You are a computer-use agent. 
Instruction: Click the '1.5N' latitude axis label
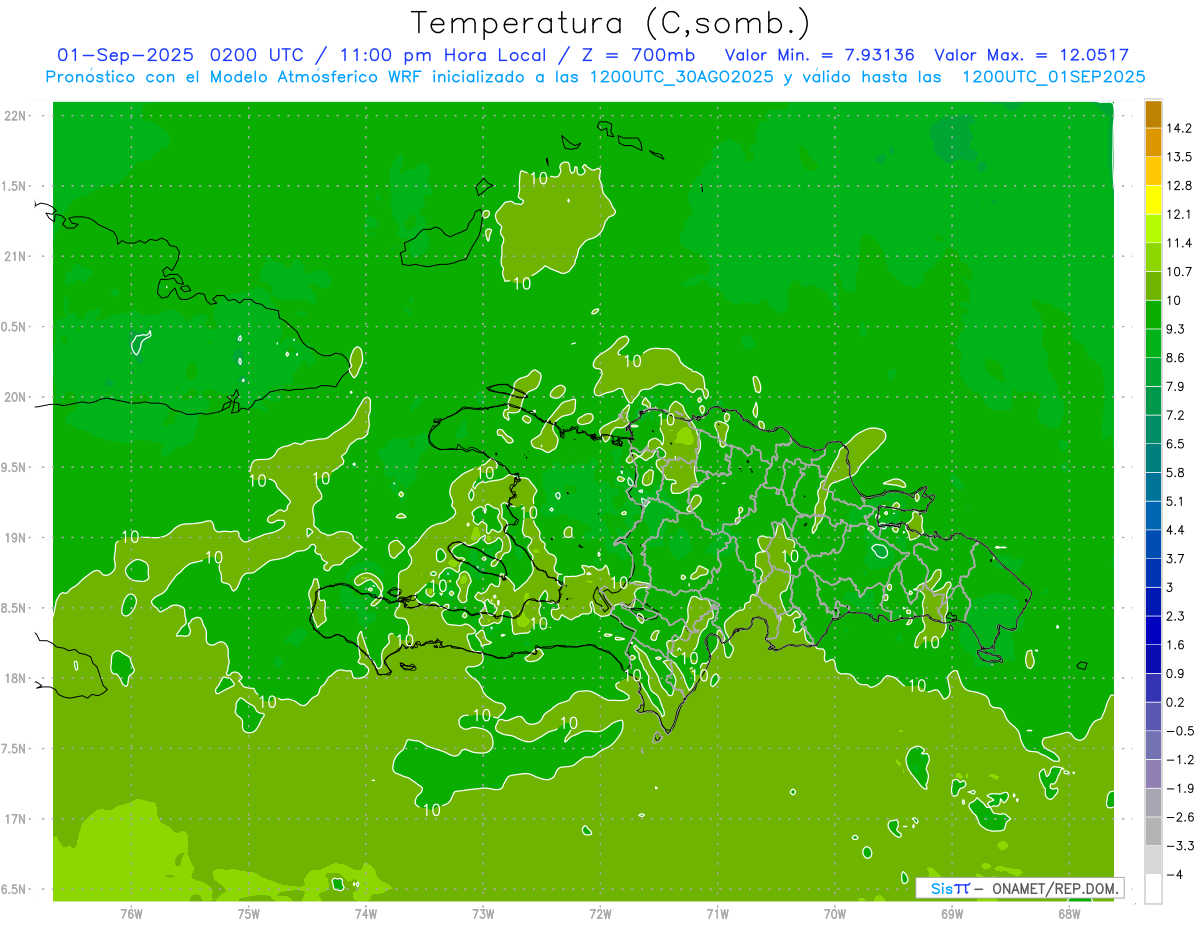coord(15,186)
